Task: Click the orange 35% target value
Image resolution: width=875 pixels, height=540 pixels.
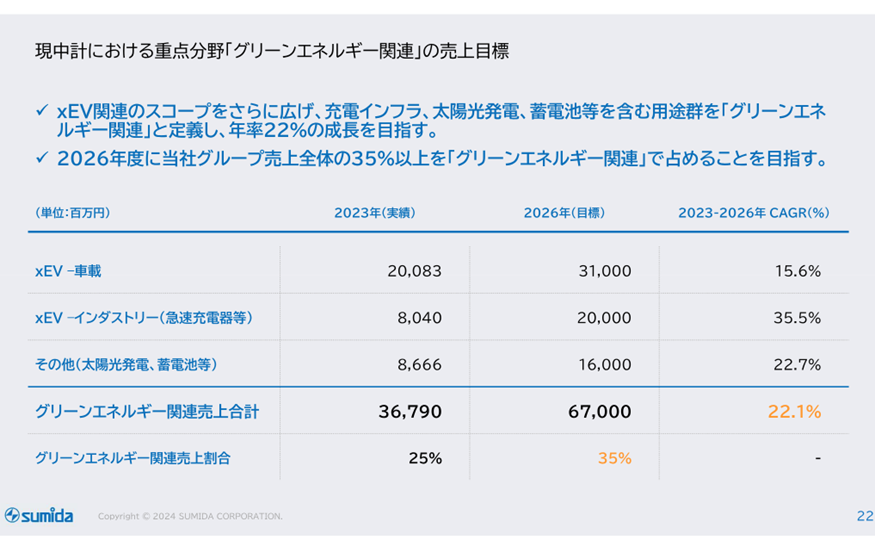Action: (614, 458)
